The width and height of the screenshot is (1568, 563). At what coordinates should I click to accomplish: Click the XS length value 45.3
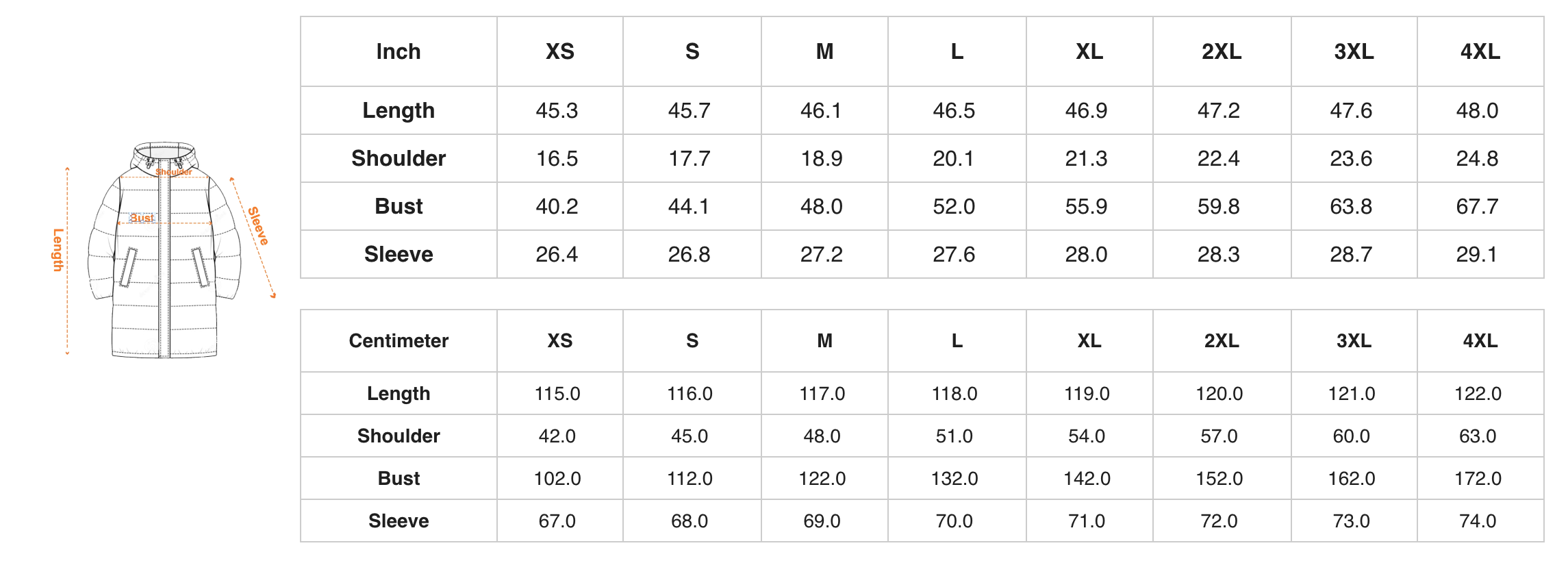[x=557, y=110]
